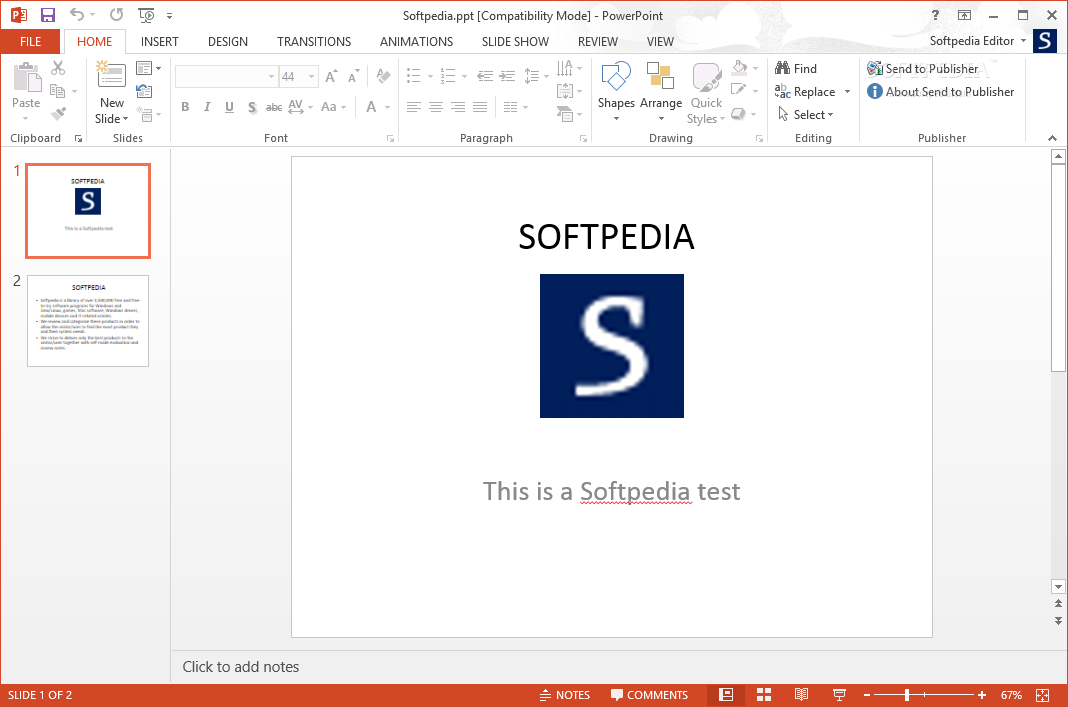Click the Save icon in quick access toolbar
Image resolution: width=1068 pixels, height=707 pixels.
click(x=48, y=15)
